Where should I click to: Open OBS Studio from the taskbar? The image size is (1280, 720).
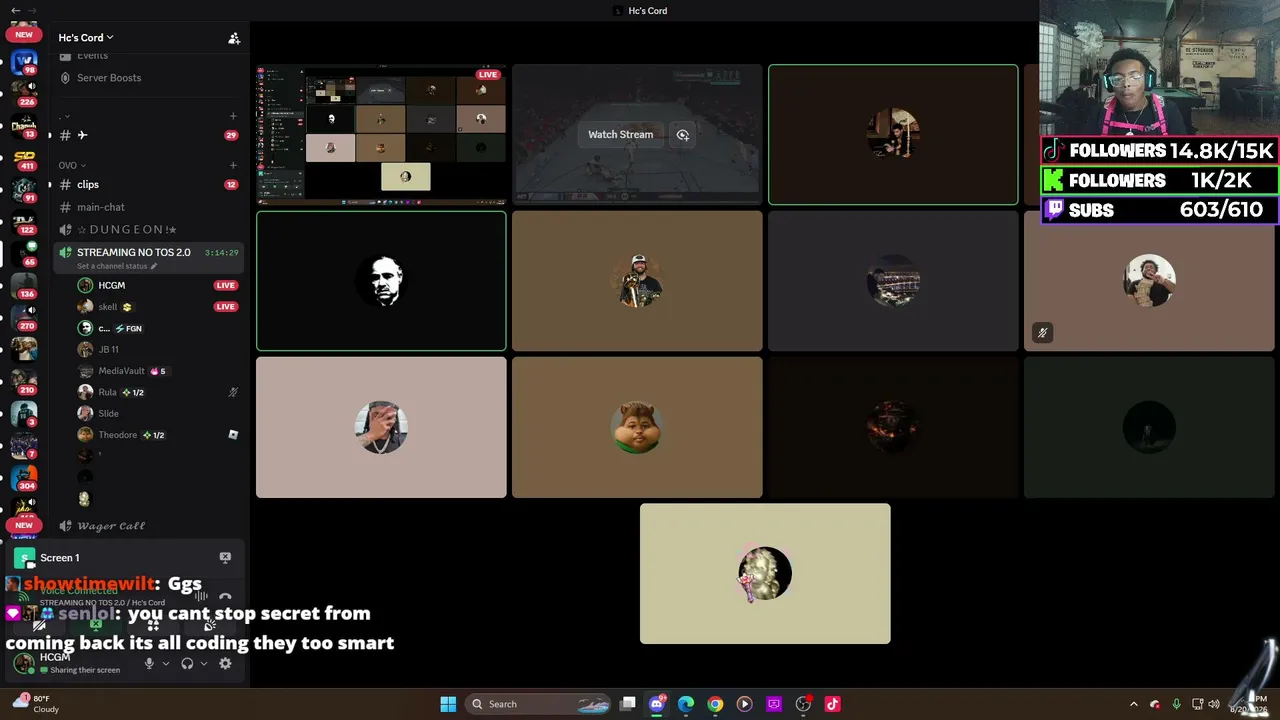(803, 704)
